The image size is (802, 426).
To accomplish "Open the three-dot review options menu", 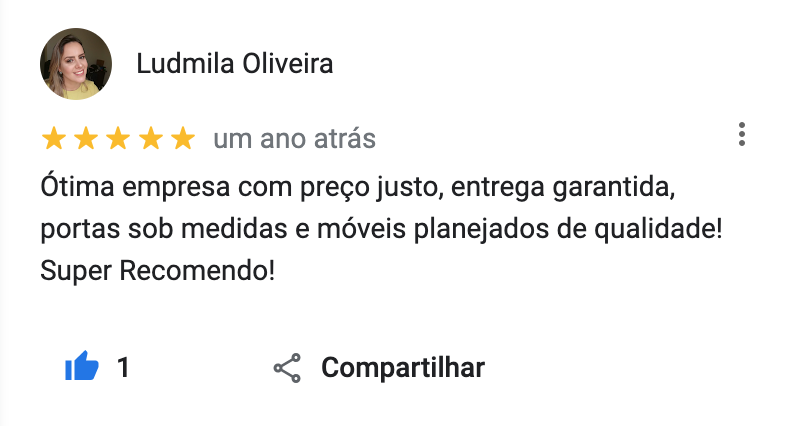I will coord(741,134).
